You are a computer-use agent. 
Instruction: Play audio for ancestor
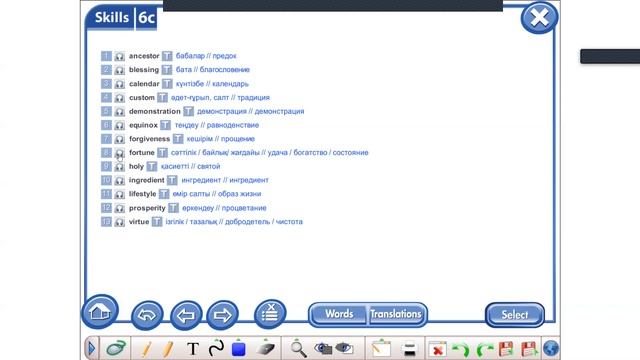click(x=119, y=56)
